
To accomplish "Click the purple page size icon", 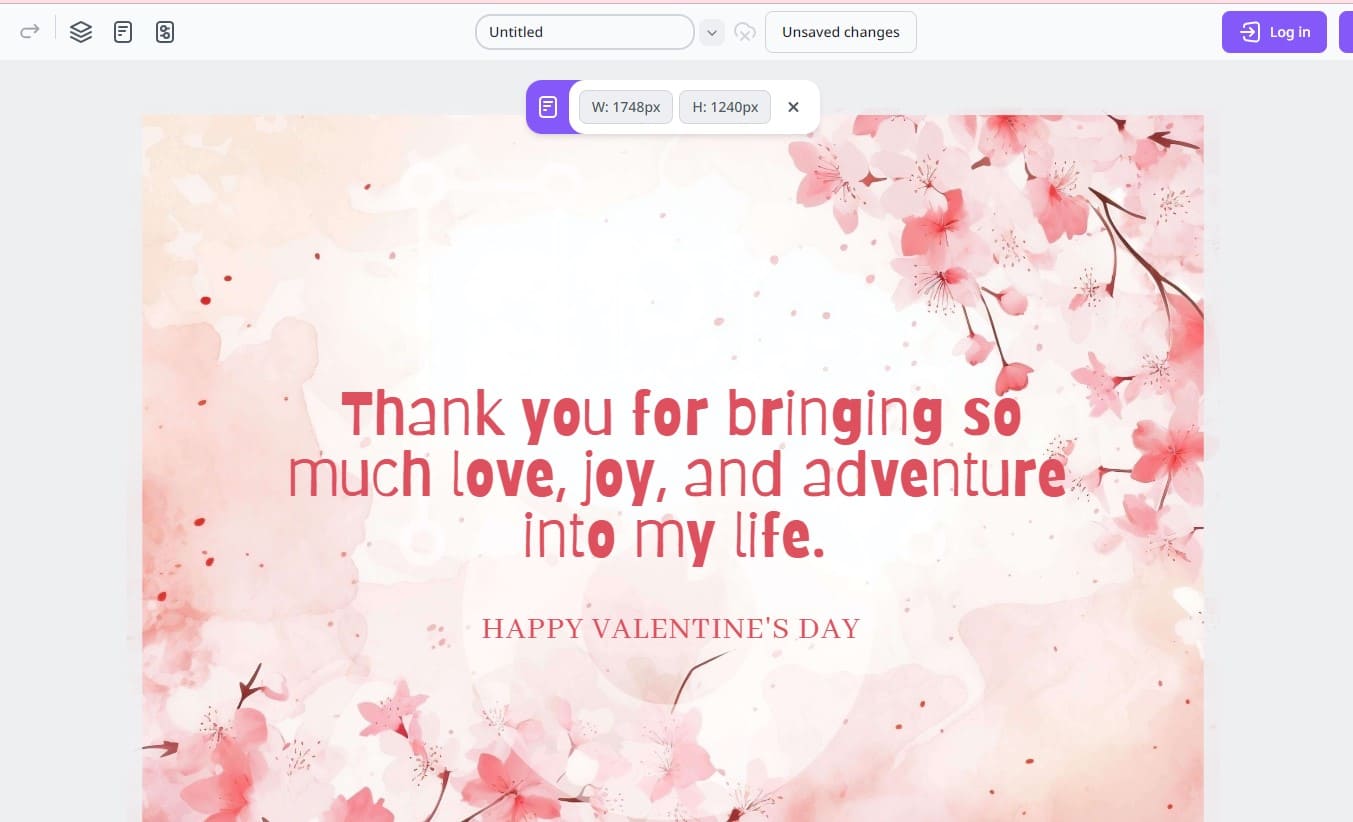I will pos(548,107).
